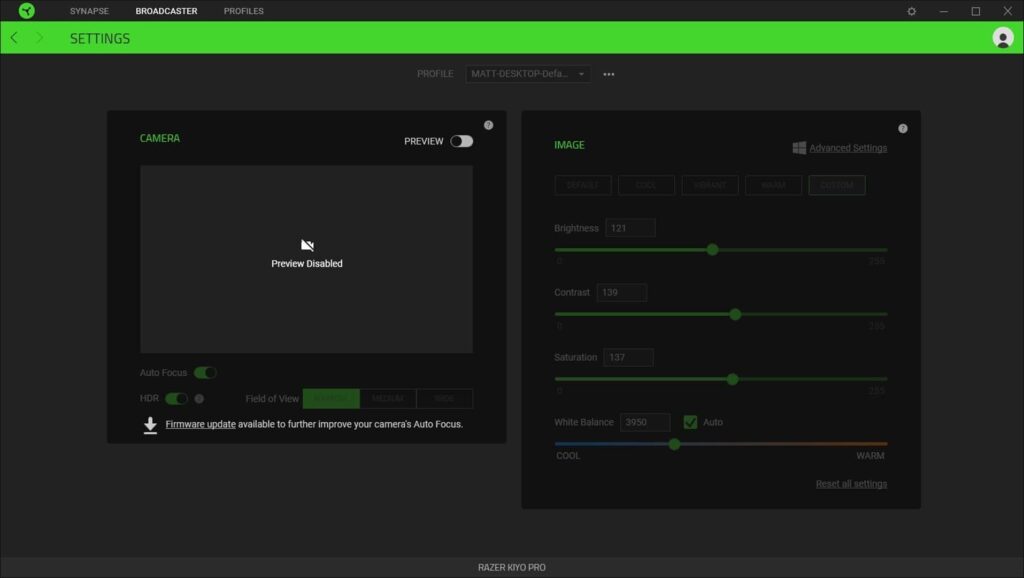Screen dimensions: 1024x578
Task: Switch to the Profiles tab
Action: [x=244, y=11]
